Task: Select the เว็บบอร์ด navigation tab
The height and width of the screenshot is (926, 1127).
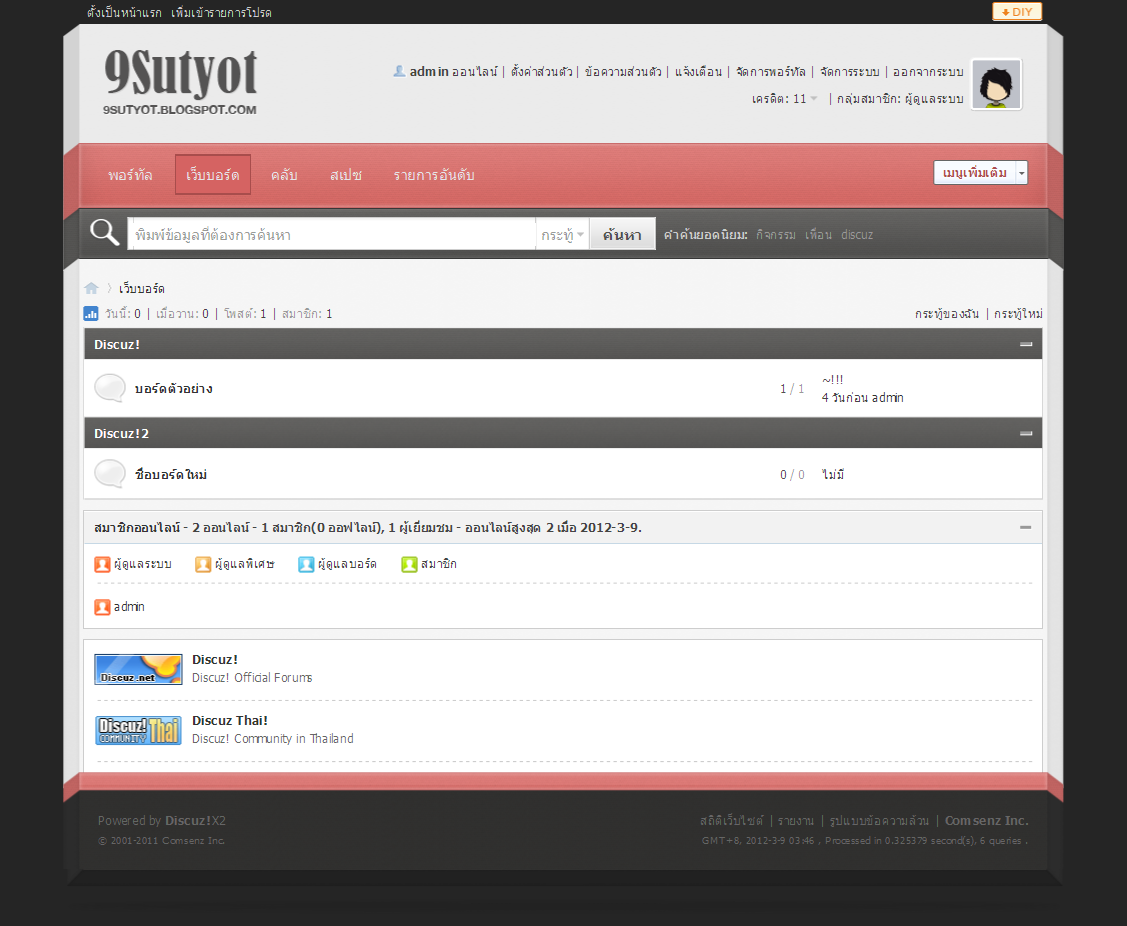Action: point(213,175)
